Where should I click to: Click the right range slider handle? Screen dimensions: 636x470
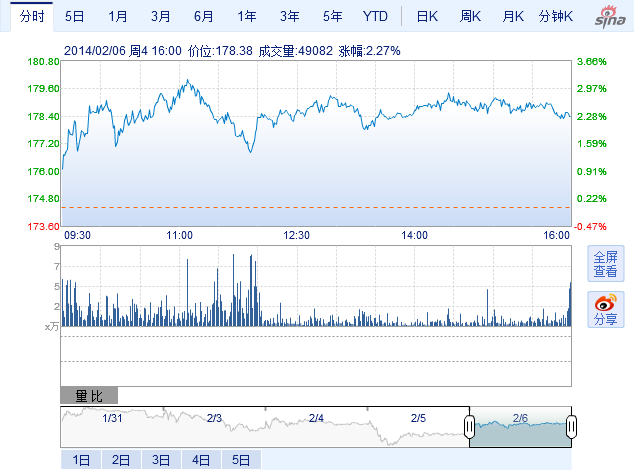click(x=571, y=427)
